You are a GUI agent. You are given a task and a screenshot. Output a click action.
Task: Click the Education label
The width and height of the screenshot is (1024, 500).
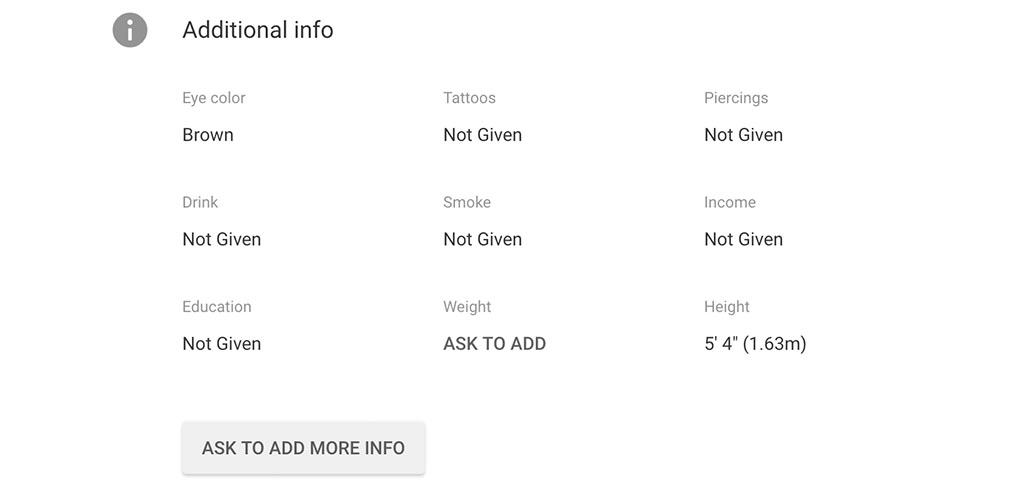point(217,307)
